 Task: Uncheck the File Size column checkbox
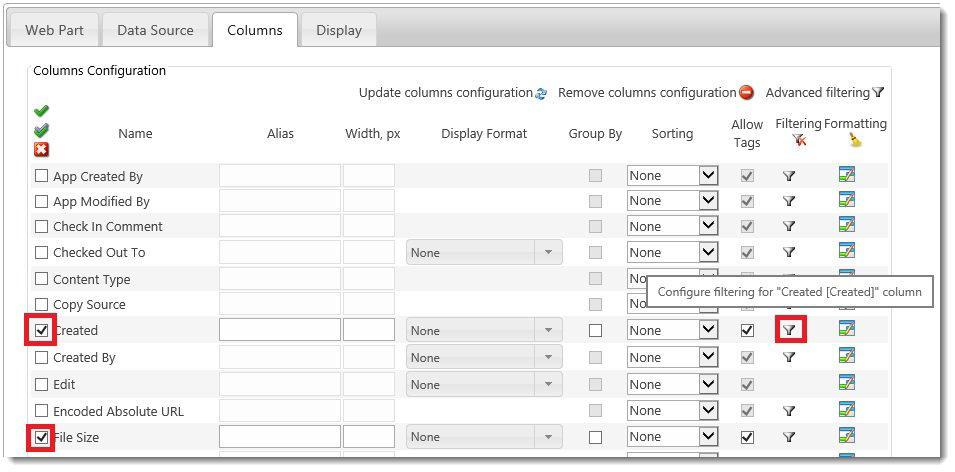(41, 437)
